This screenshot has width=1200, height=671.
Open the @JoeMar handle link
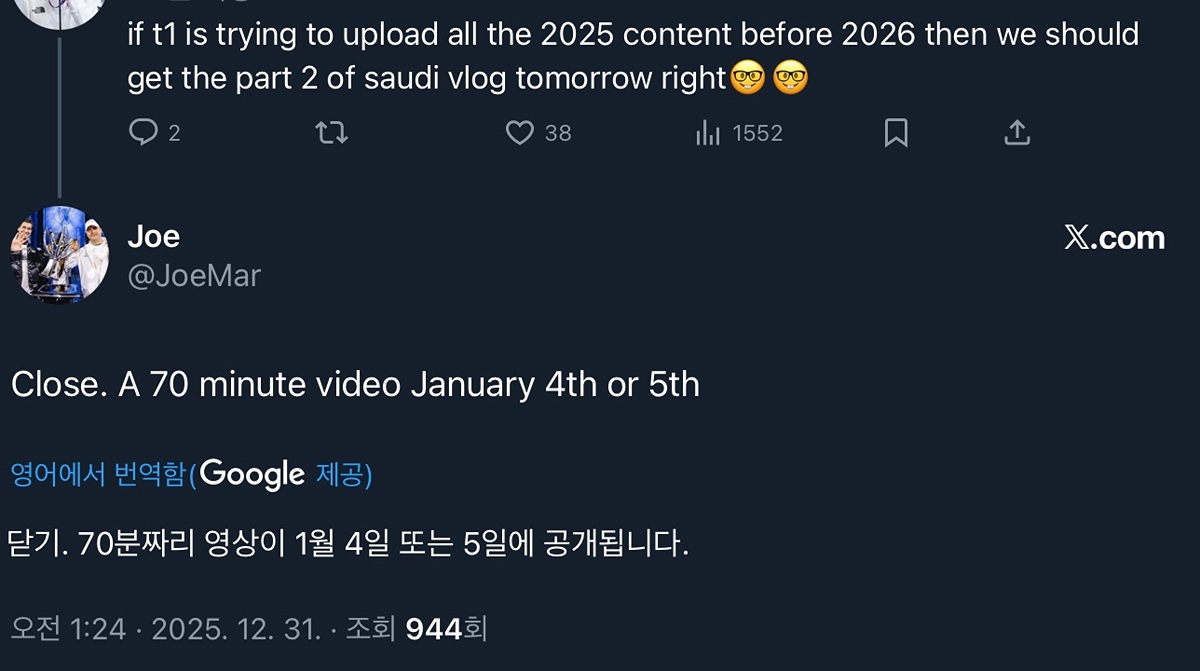coord(194,275)
